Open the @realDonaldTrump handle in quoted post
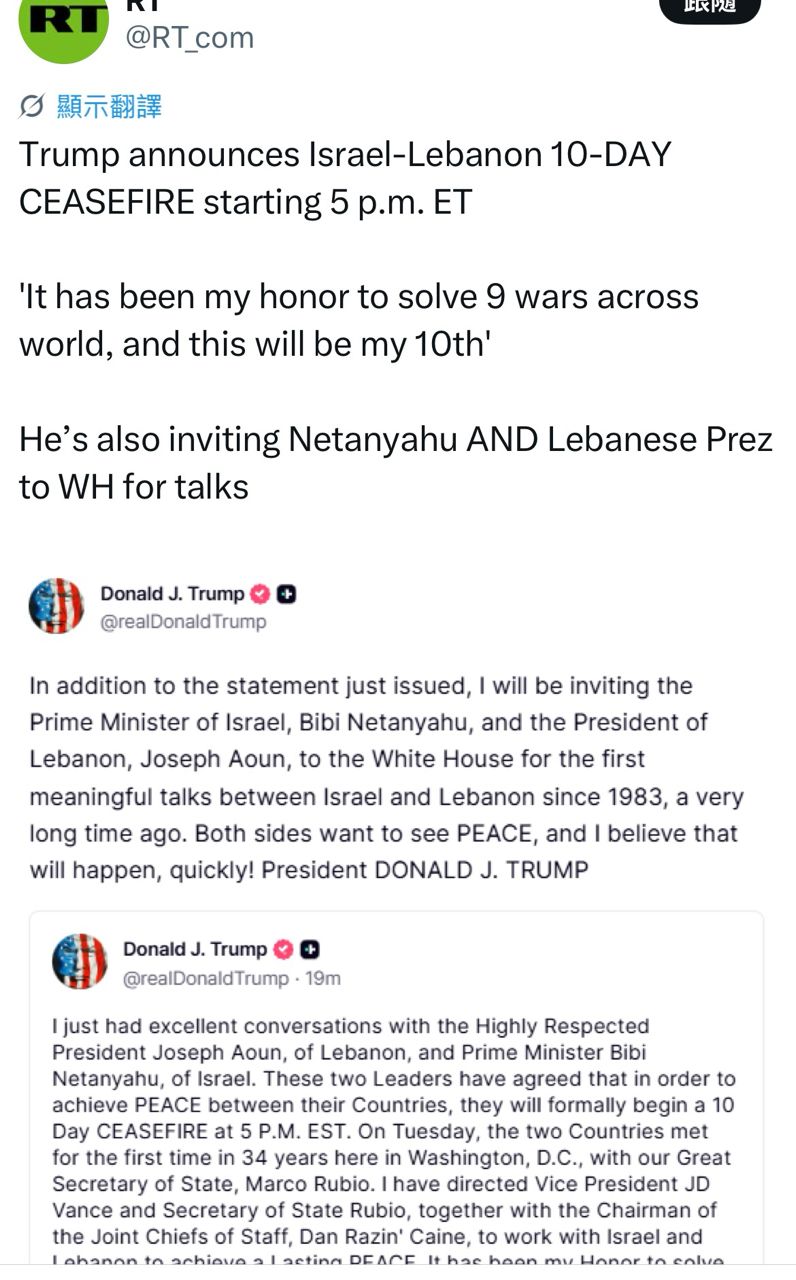796x1280 pixels. (205, 978)
